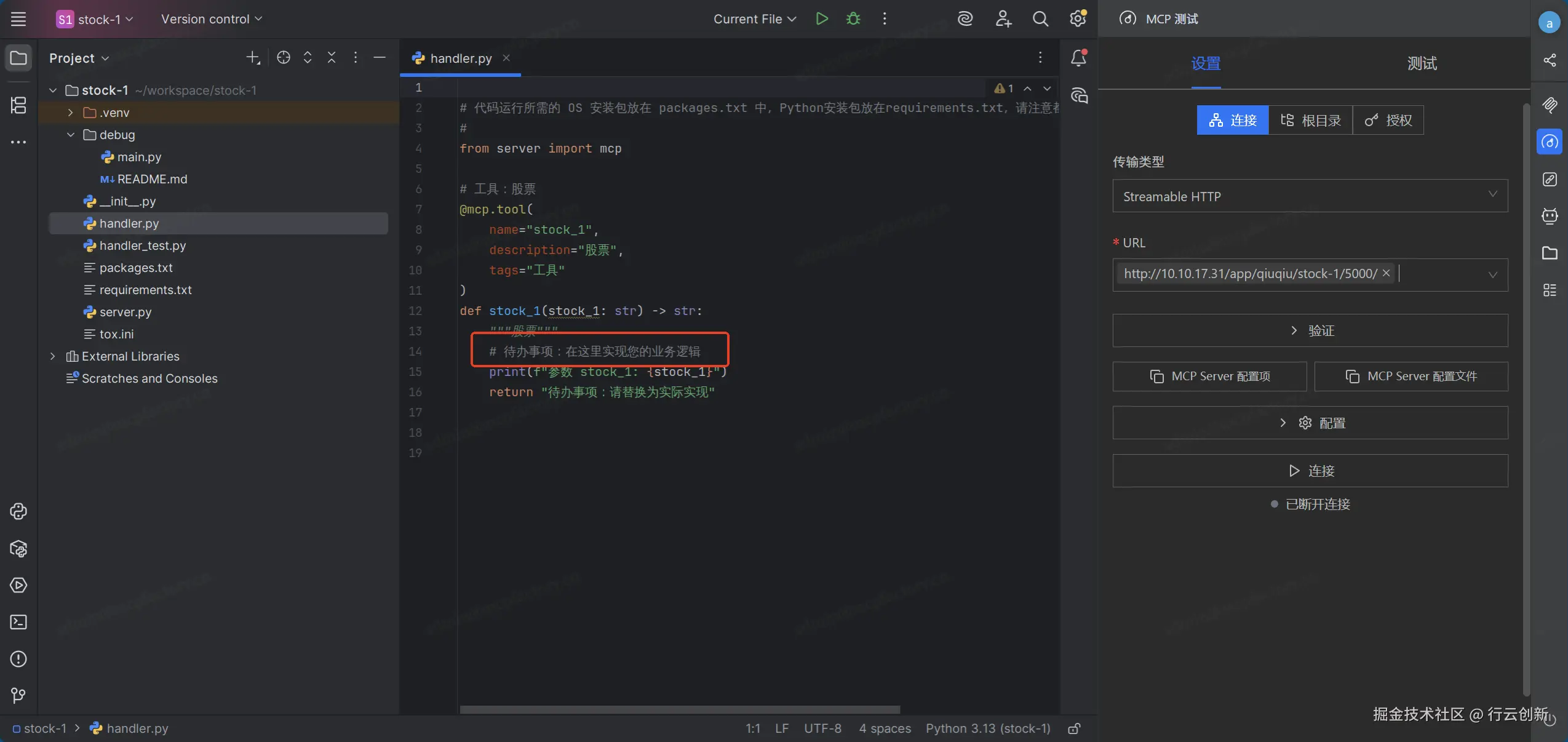
Task: Open the Version control menu
Action: click(x=211, y=19)
